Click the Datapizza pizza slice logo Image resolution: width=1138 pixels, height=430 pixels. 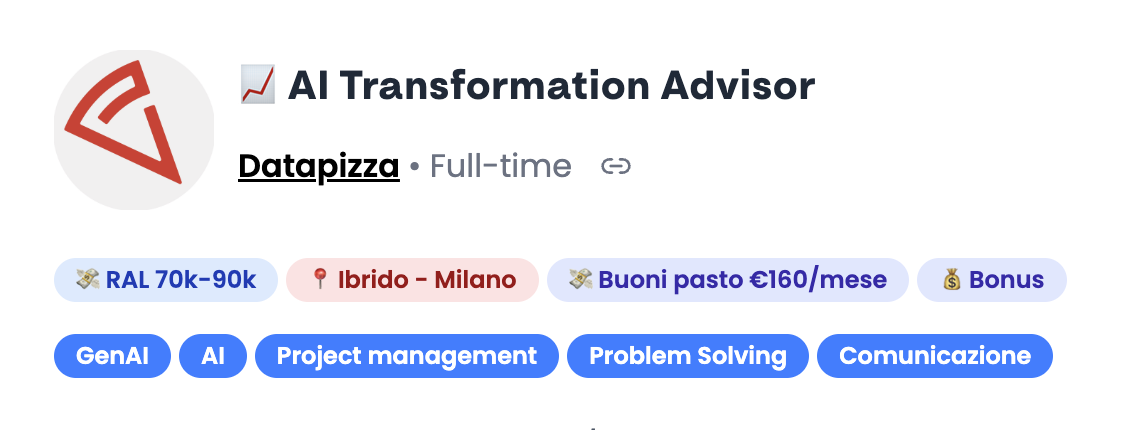133,131
